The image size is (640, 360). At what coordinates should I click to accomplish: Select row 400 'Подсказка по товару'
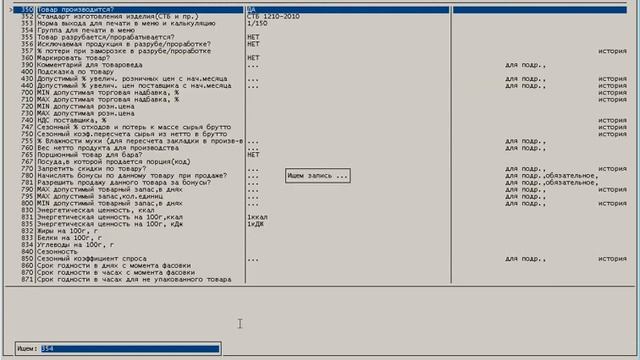320,72
